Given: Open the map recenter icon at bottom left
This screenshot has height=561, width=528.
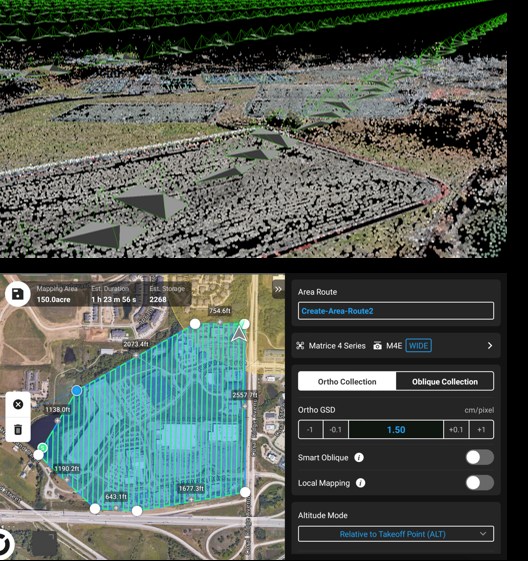Looking at the screenshot, I should 4,545.
